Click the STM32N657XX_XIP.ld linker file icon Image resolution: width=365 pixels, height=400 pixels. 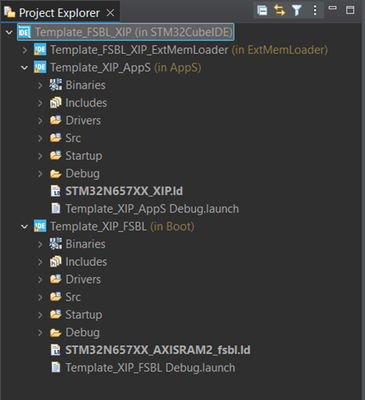coord(55,191)
